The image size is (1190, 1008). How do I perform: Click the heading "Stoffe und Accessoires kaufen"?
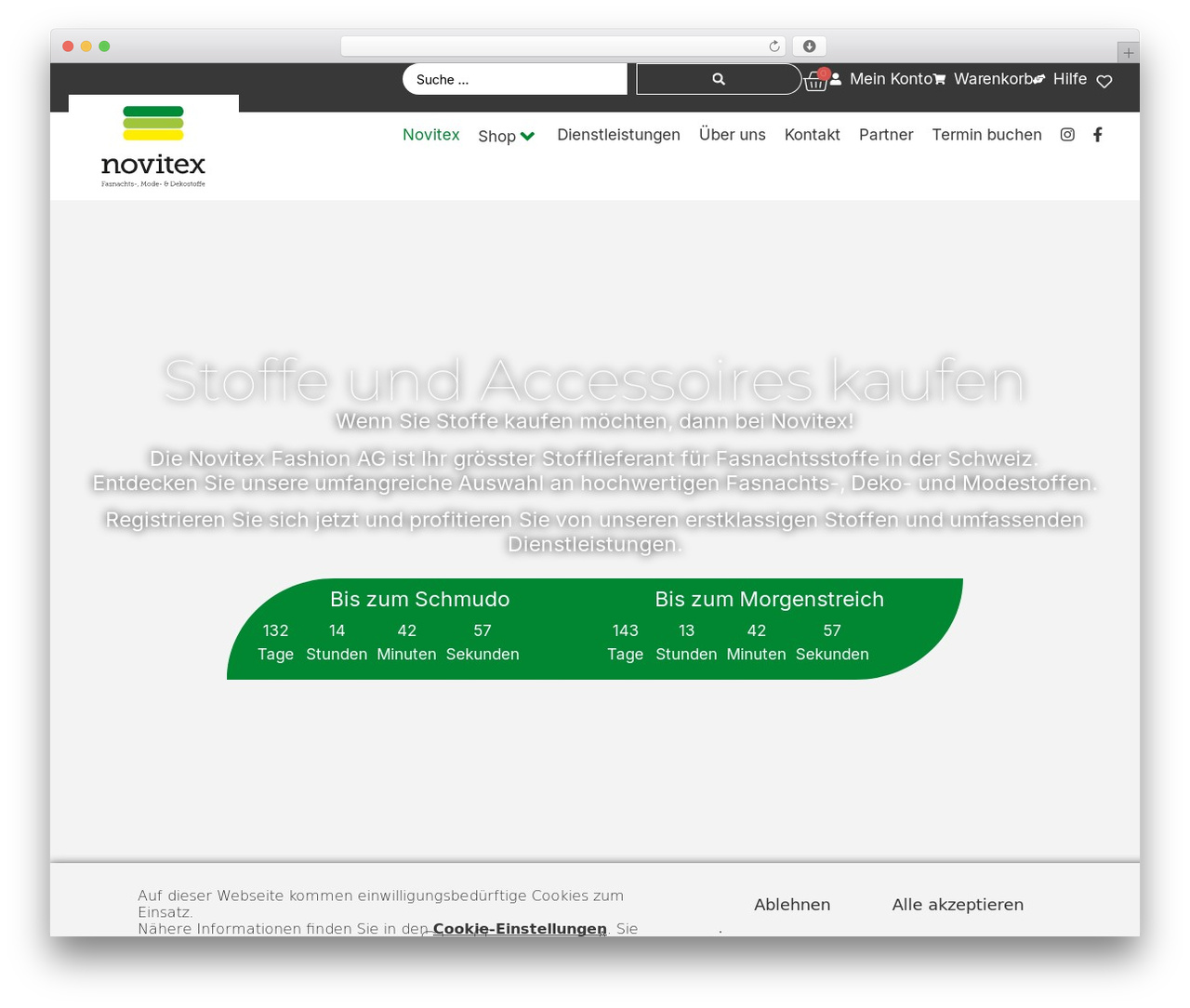pyautogui.click(x=595, y=380)
